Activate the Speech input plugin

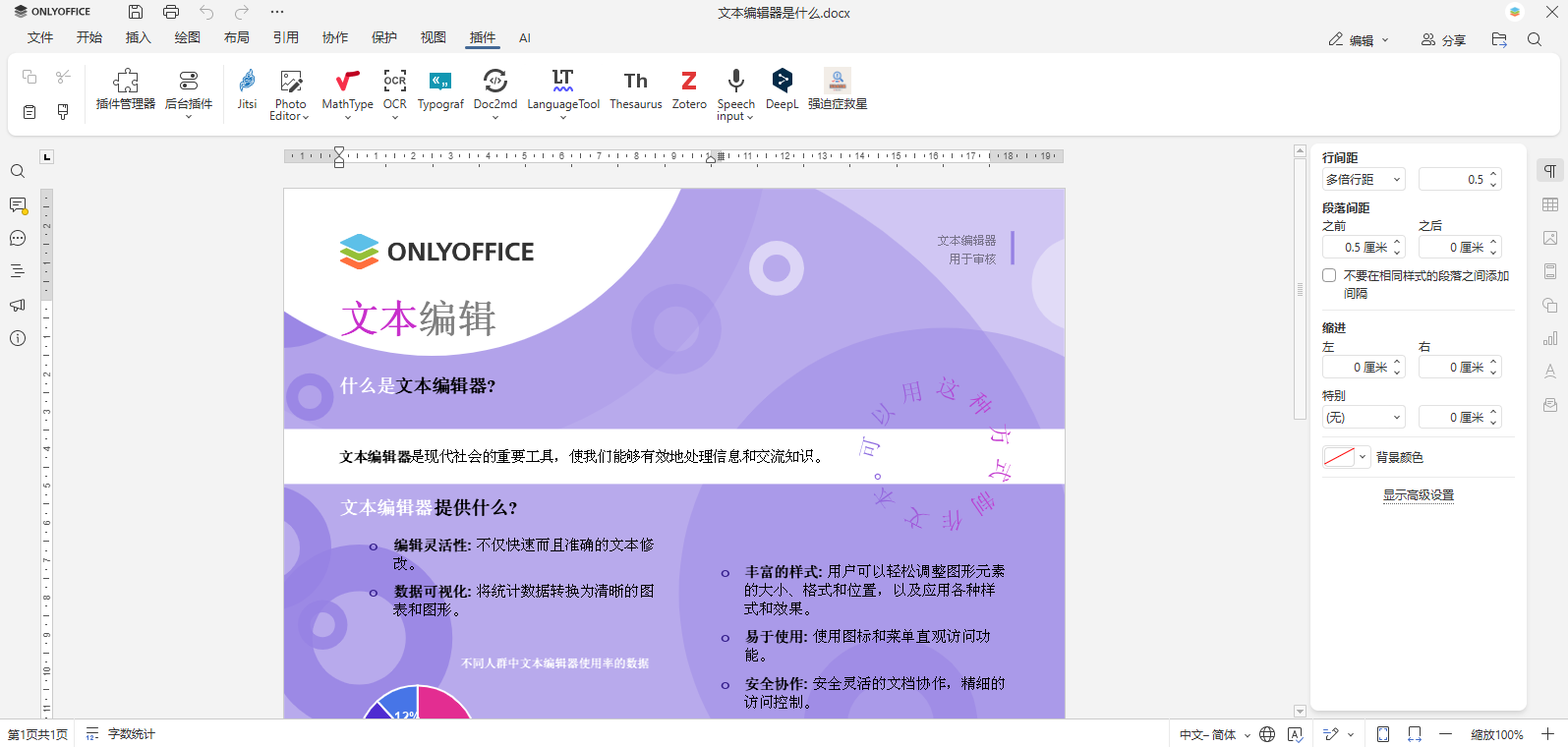click(735, 94)
